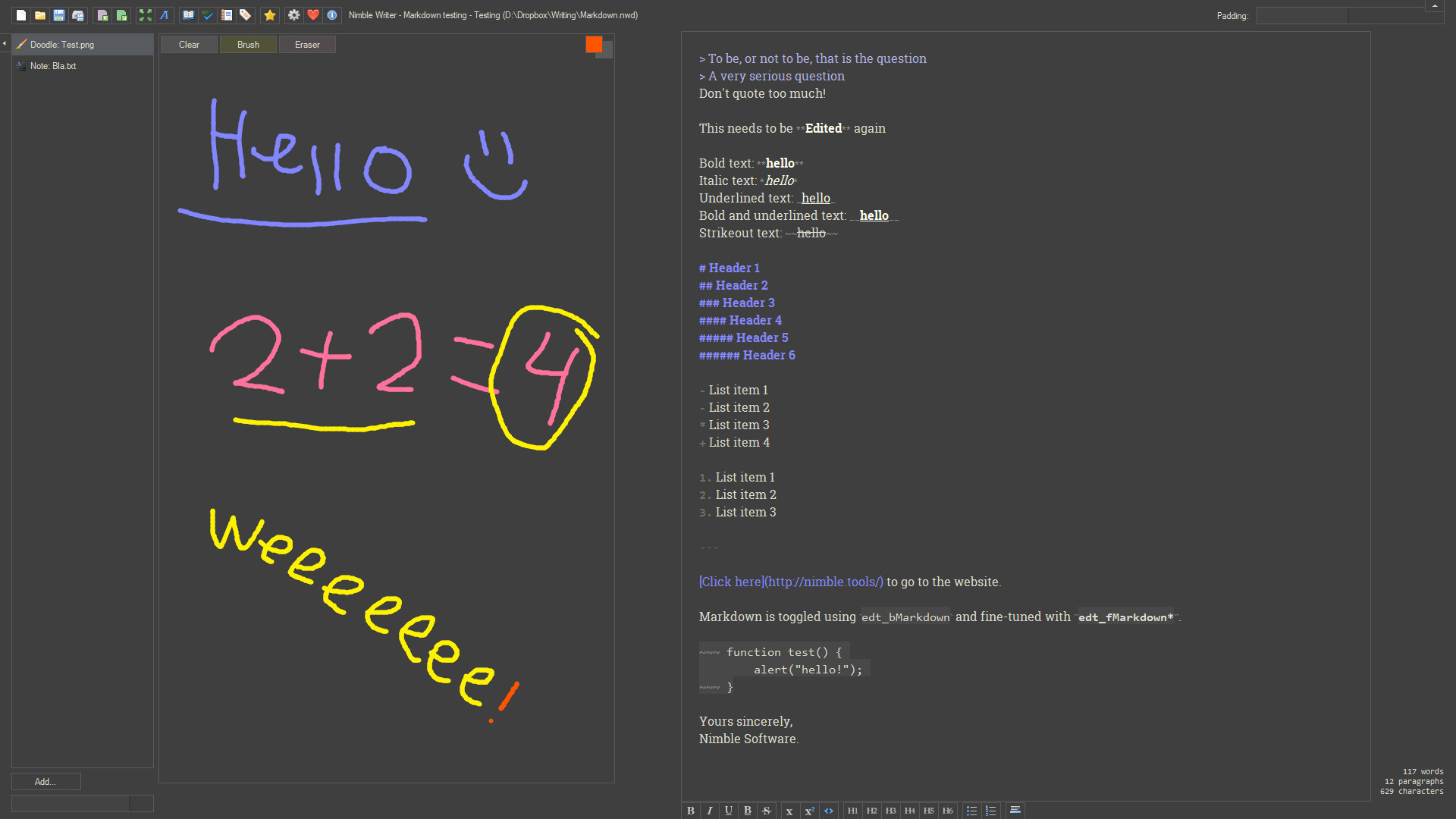Toggle the subscript formatting icon
Screen dimensions: 1456x819
(790, 810)
